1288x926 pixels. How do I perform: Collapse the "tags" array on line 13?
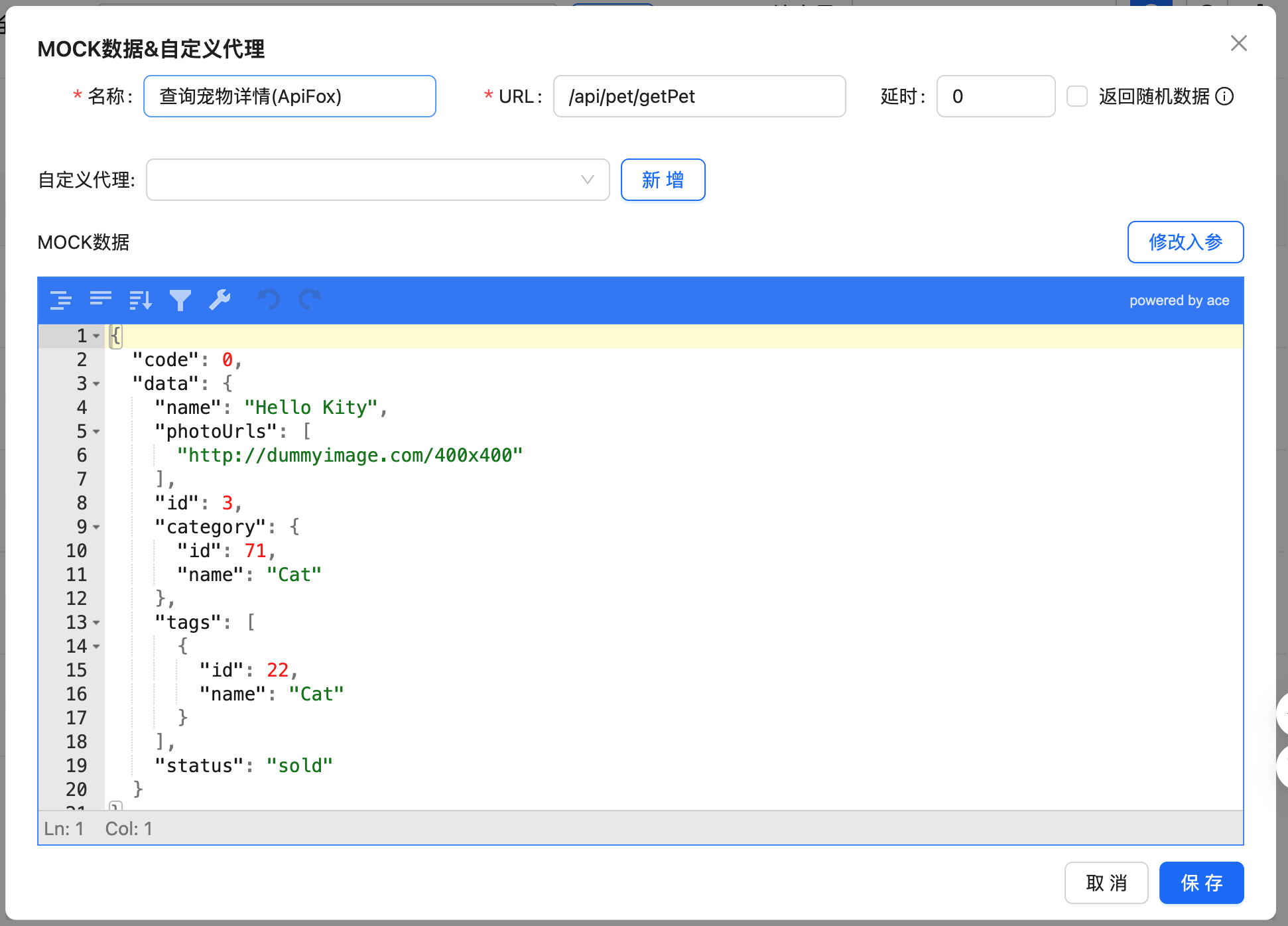click(x=97, y=623)
